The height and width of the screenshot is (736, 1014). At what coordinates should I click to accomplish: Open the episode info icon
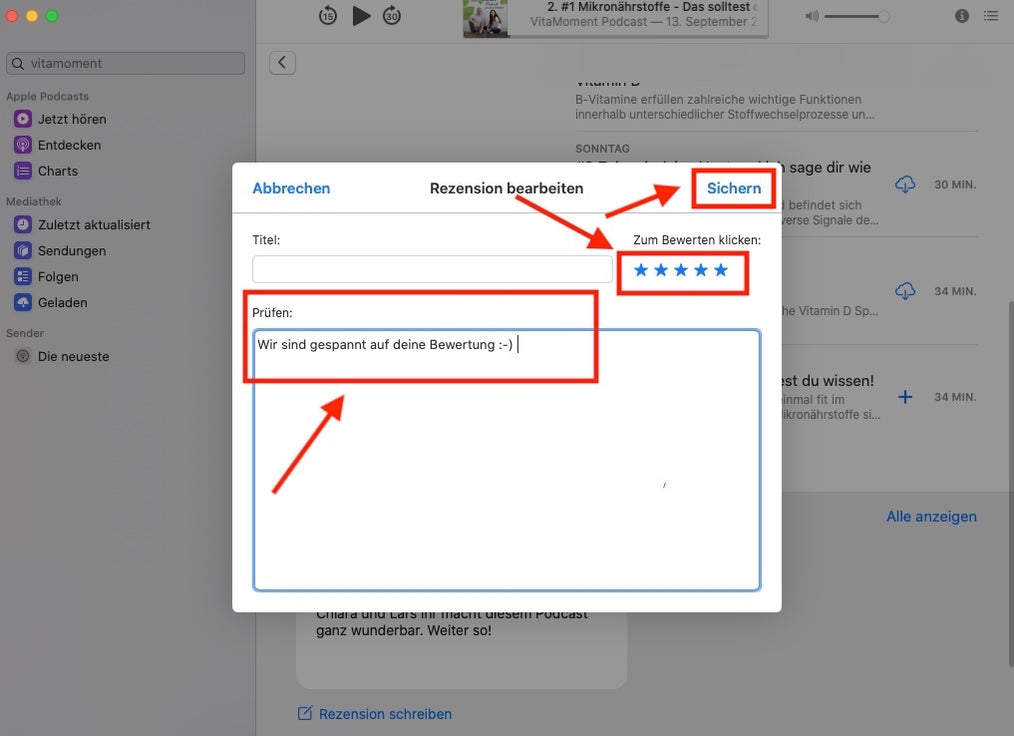(962, 15)
